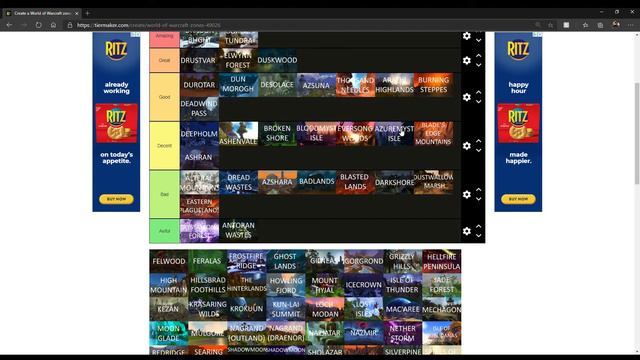
Task: Select the Dun Morogh zone tile
Action: (x=238, y=85)
